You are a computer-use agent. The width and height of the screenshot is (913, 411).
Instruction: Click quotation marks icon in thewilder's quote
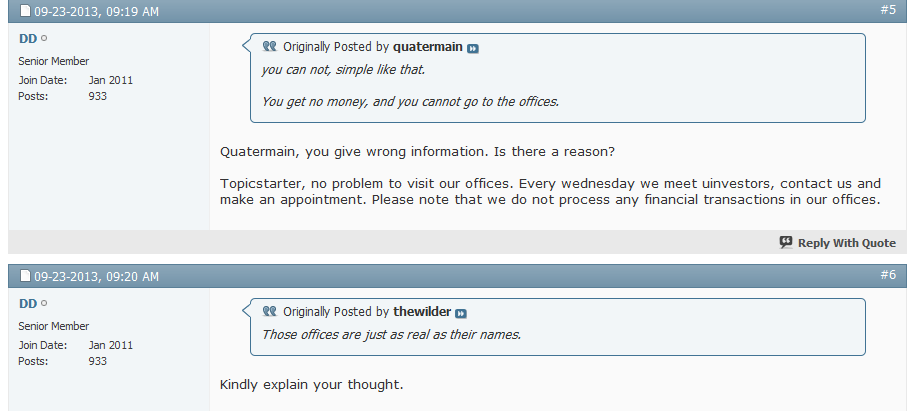(x=269, y=312)
